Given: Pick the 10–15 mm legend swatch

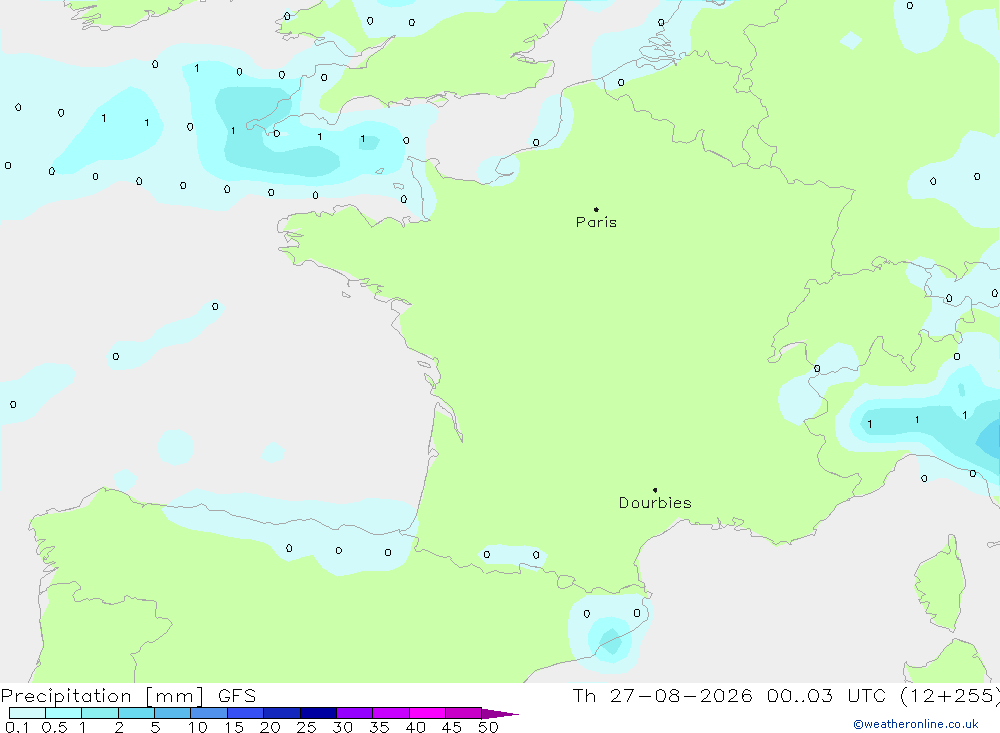Looking at the screenshot, I should point(209,713).
